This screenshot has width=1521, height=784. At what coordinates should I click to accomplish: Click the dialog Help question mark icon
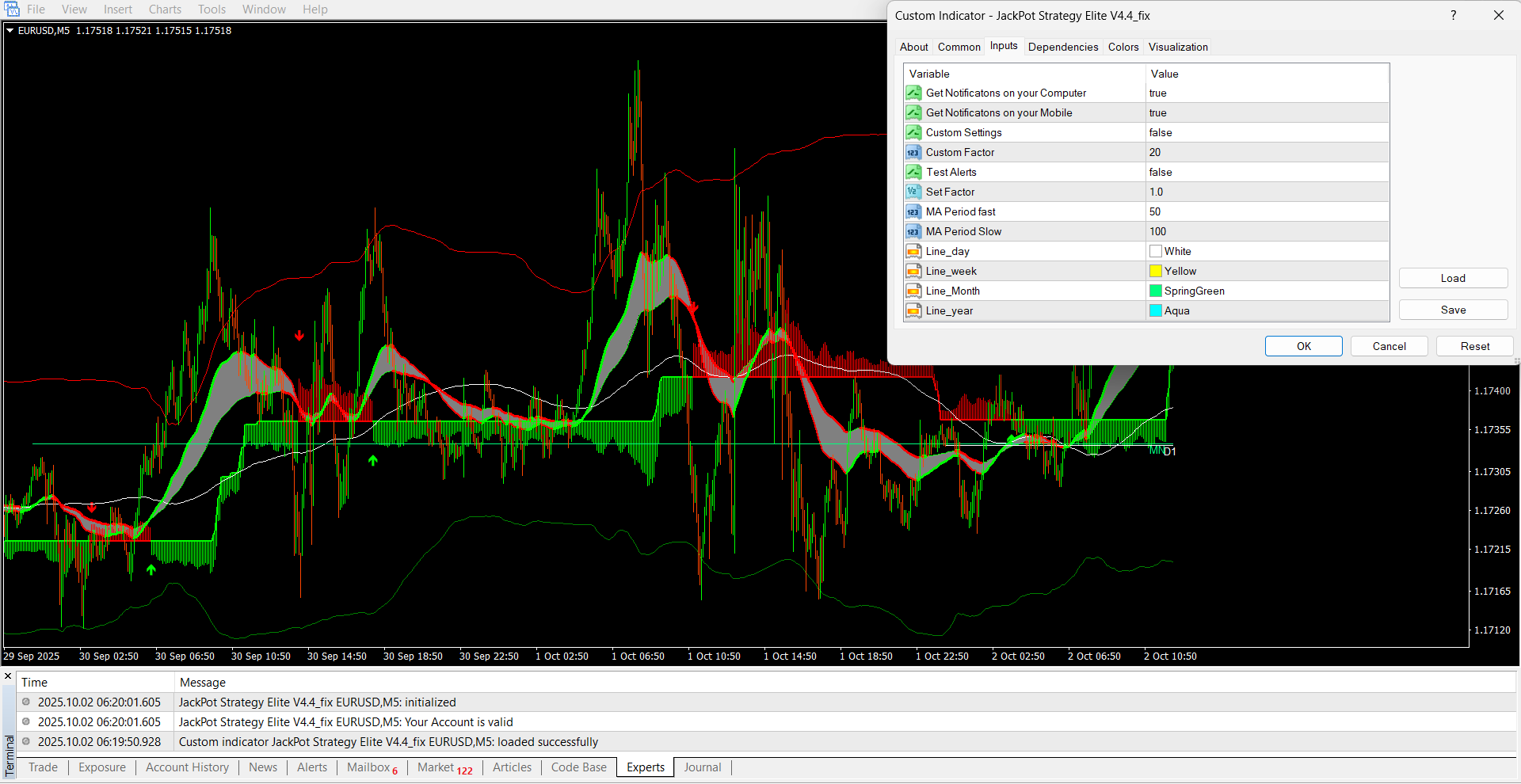[x=1453, y=16]
